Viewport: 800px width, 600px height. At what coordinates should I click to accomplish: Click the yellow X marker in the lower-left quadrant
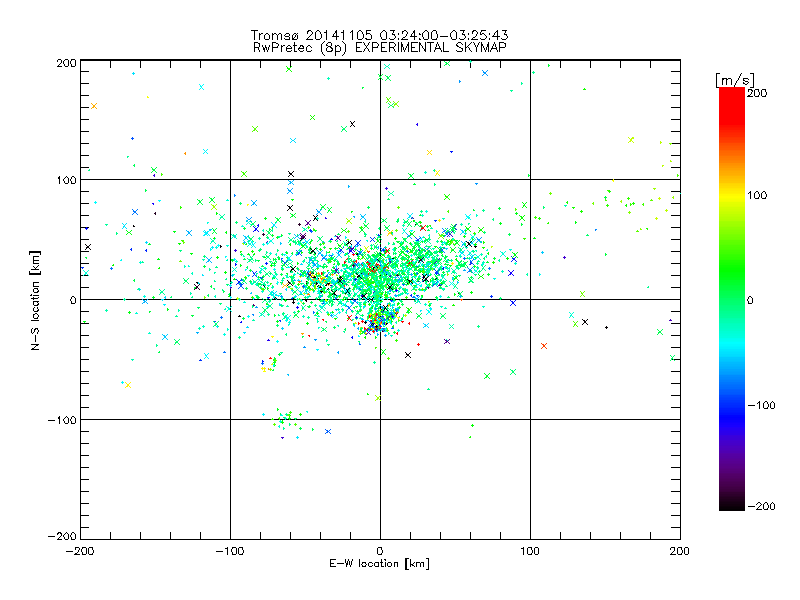pos(128,385)
